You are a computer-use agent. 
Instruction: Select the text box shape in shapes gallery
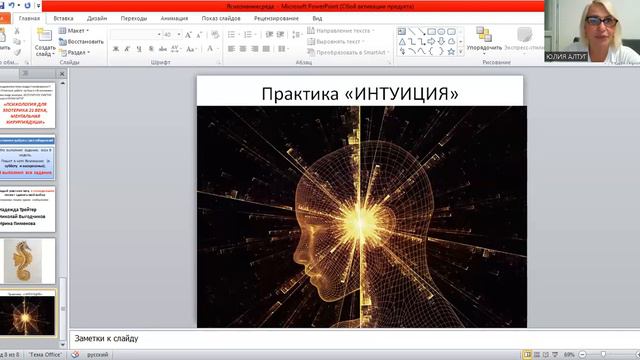click(402, 31)
